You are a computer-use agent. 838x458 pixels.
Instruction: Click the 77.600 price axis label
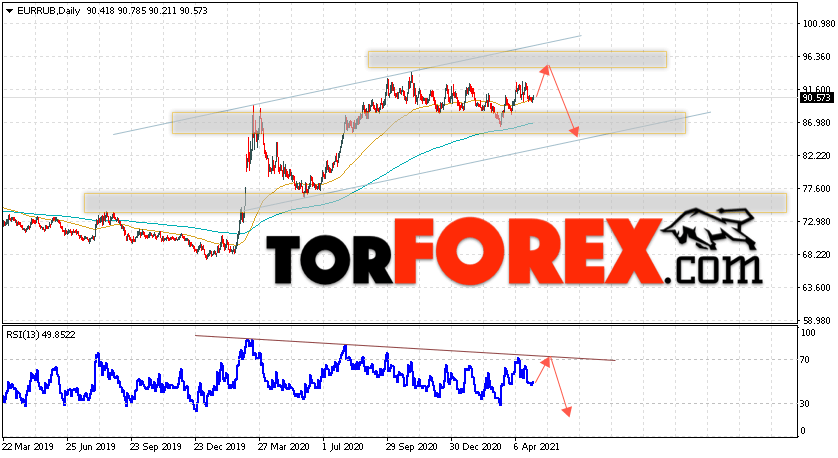[x=818, y=189]
